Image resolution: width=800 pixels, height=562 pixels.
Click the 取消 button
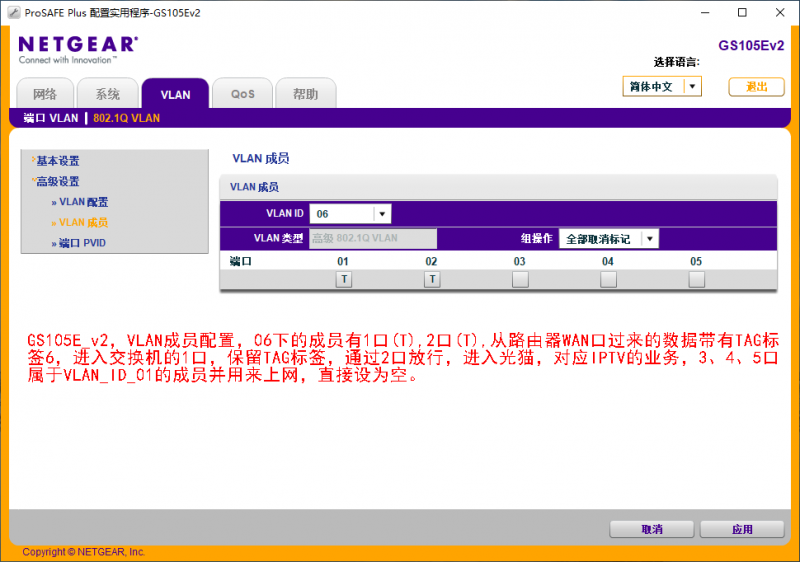tap(652, 529)
